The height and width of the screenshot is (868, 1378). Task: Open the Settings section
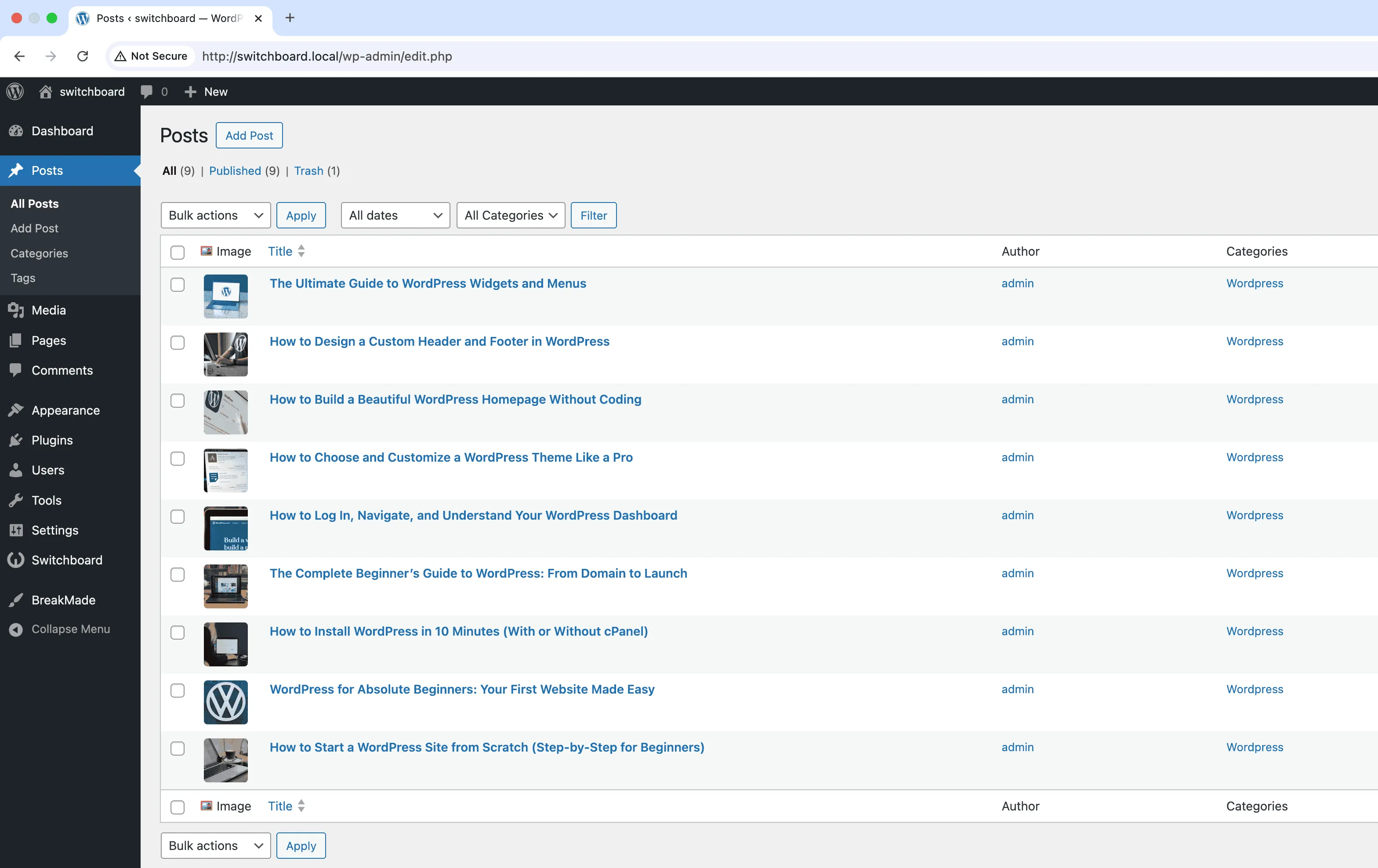pyautogui.click(x=55, y=530)
